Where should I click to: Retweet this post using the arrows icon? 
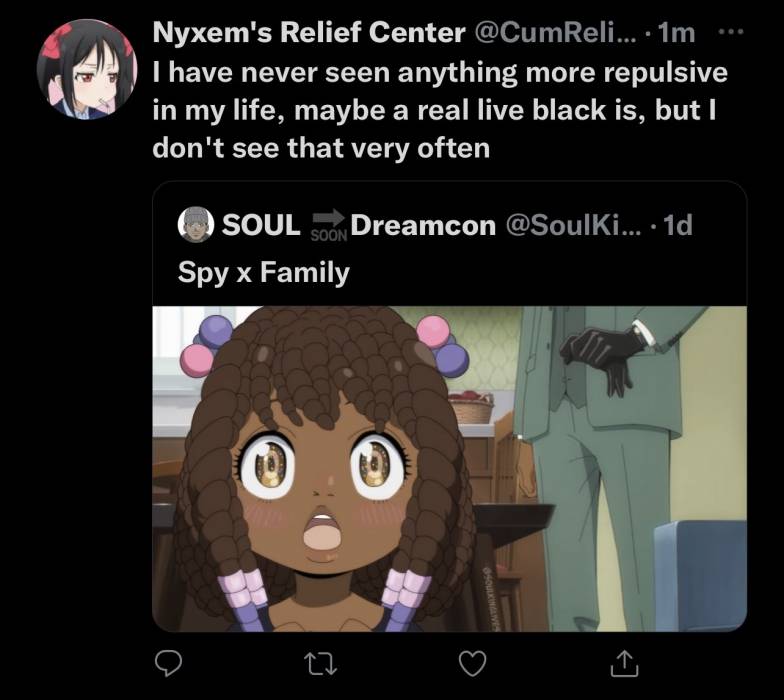320,664
